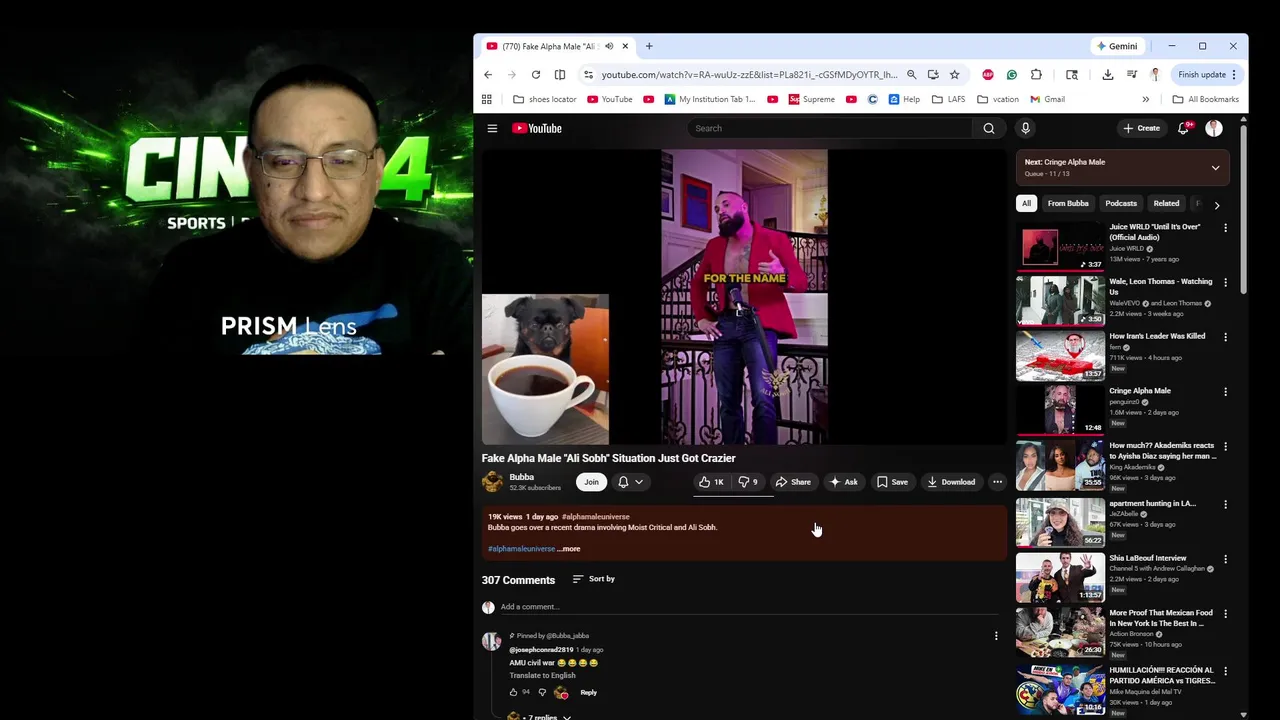Show hidden bookmarks with double chevron
This screenshot has width=1280, height=720.
[x=1146, y=99]
